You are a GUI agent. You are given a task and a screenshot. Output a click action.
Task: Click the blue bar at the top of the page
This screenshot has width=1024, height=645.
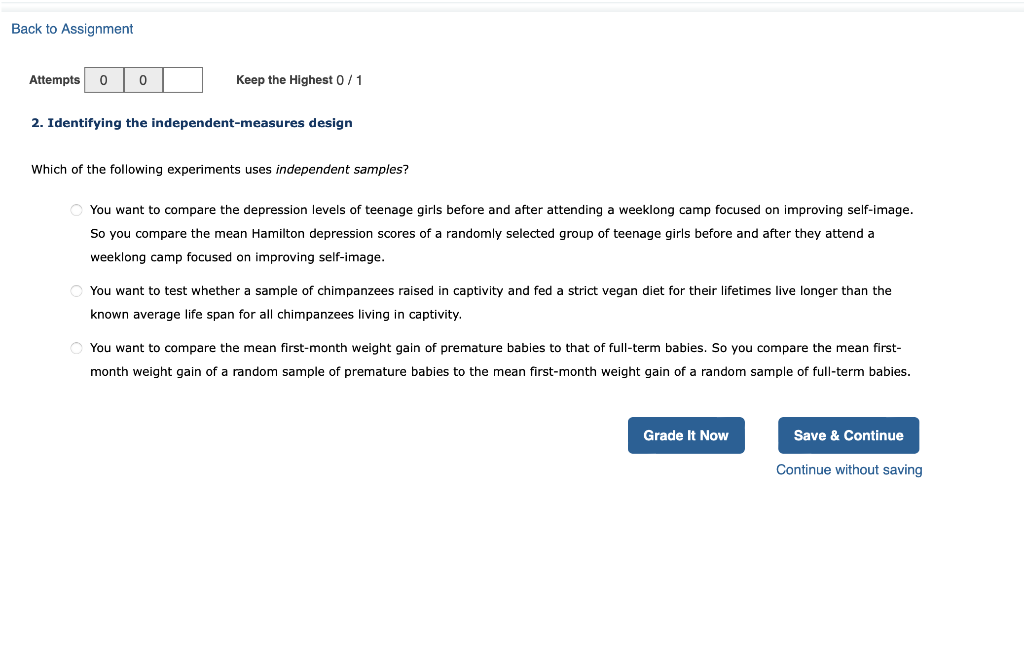tap(512, 4)
